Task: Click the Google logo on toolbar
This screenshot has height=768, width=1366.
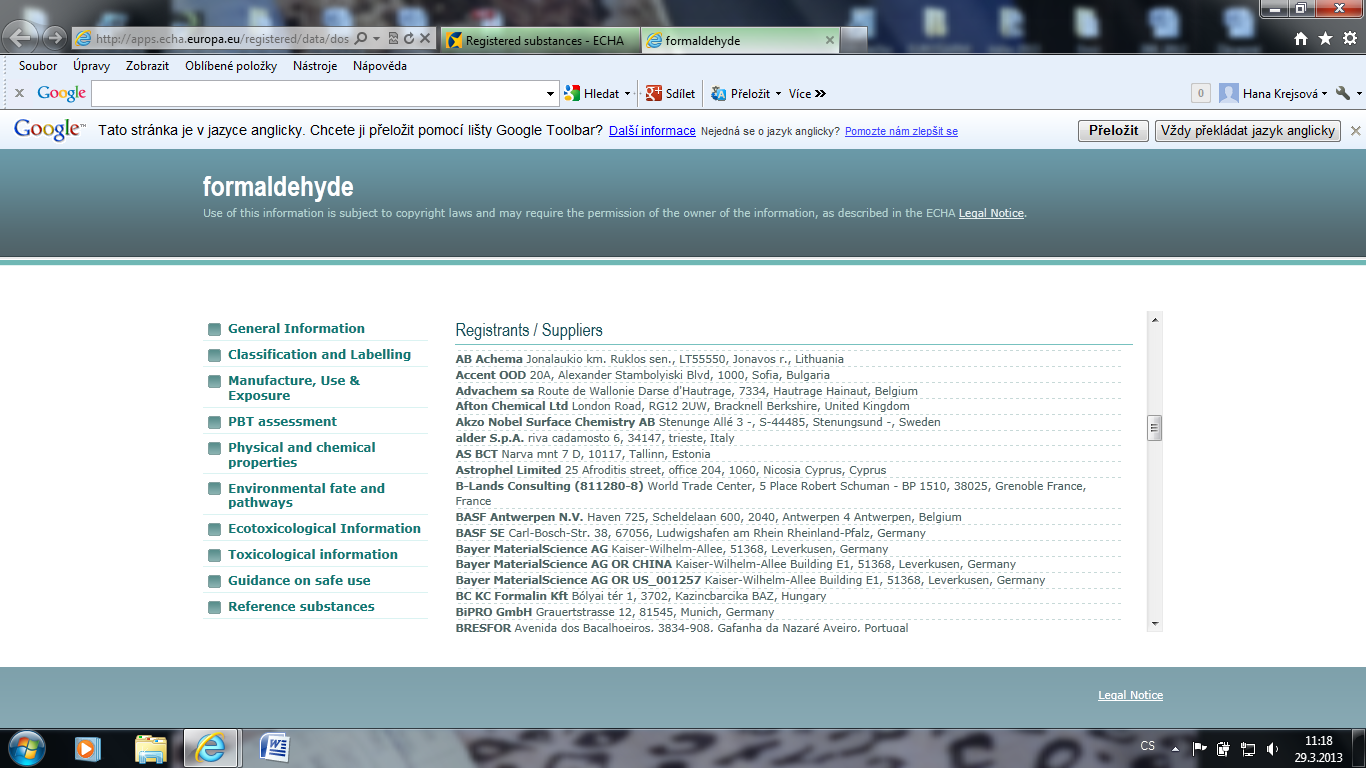Action: coord(62,93)
